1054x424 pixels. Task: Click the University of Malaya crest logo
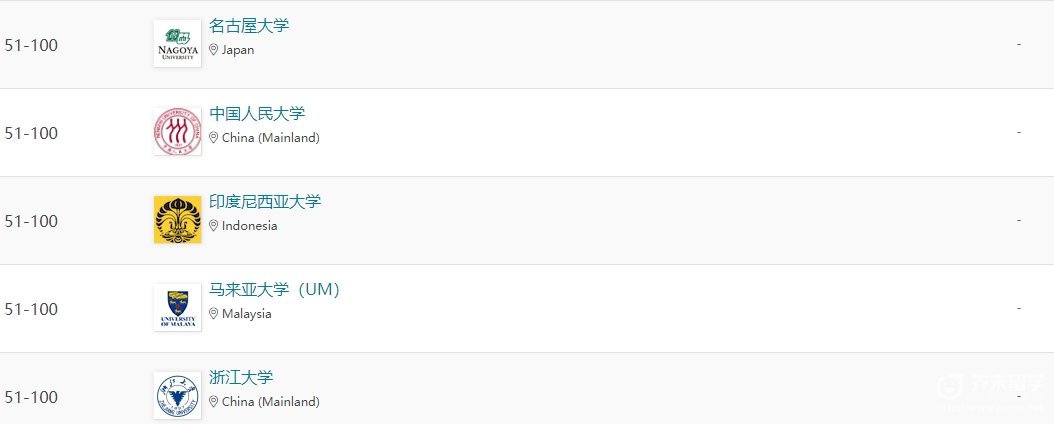coord(177,308)
